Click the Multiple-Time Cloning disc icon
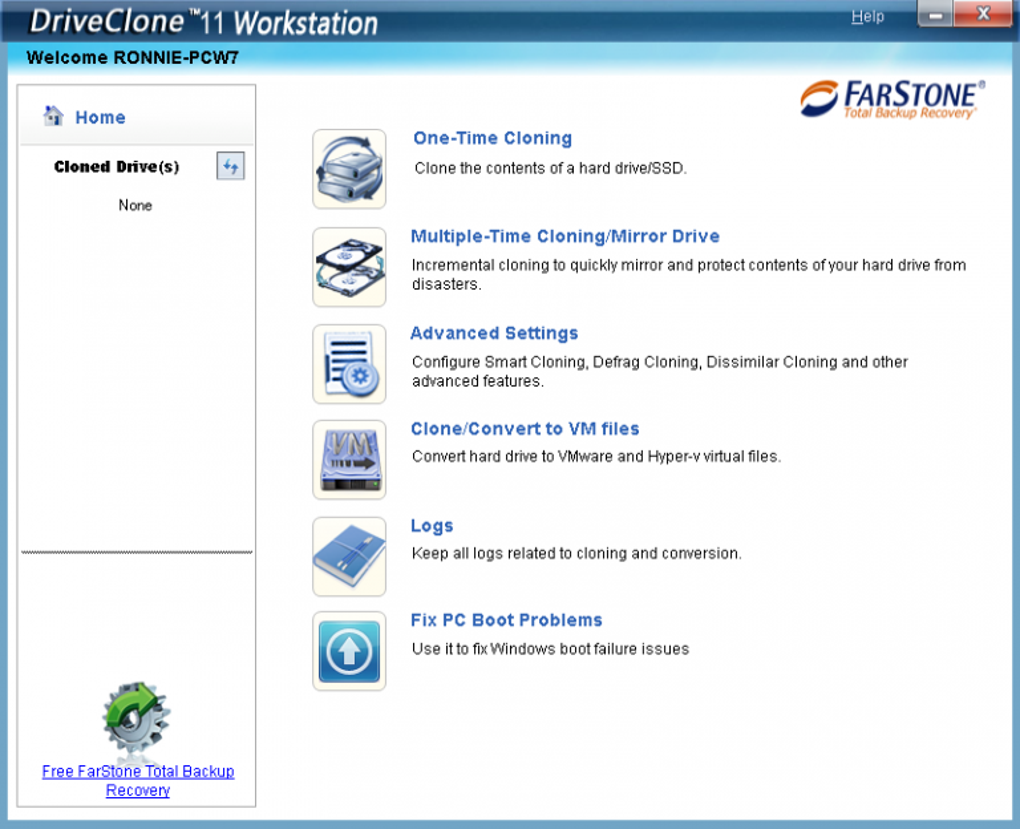Viewport: 1020px width, 829px height. (x=349, y=267)
